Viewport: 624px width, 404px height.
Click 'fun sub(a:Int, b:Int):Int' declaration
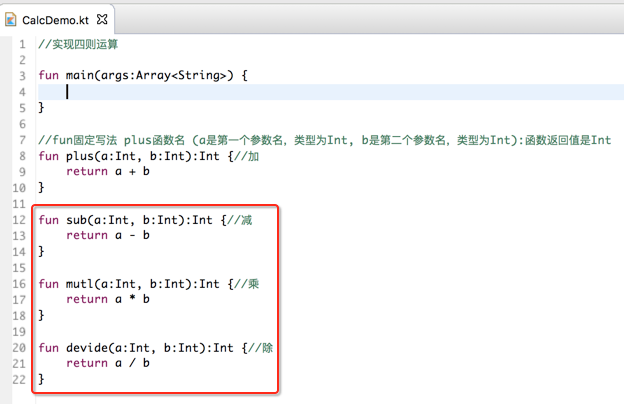click(125, 220)
